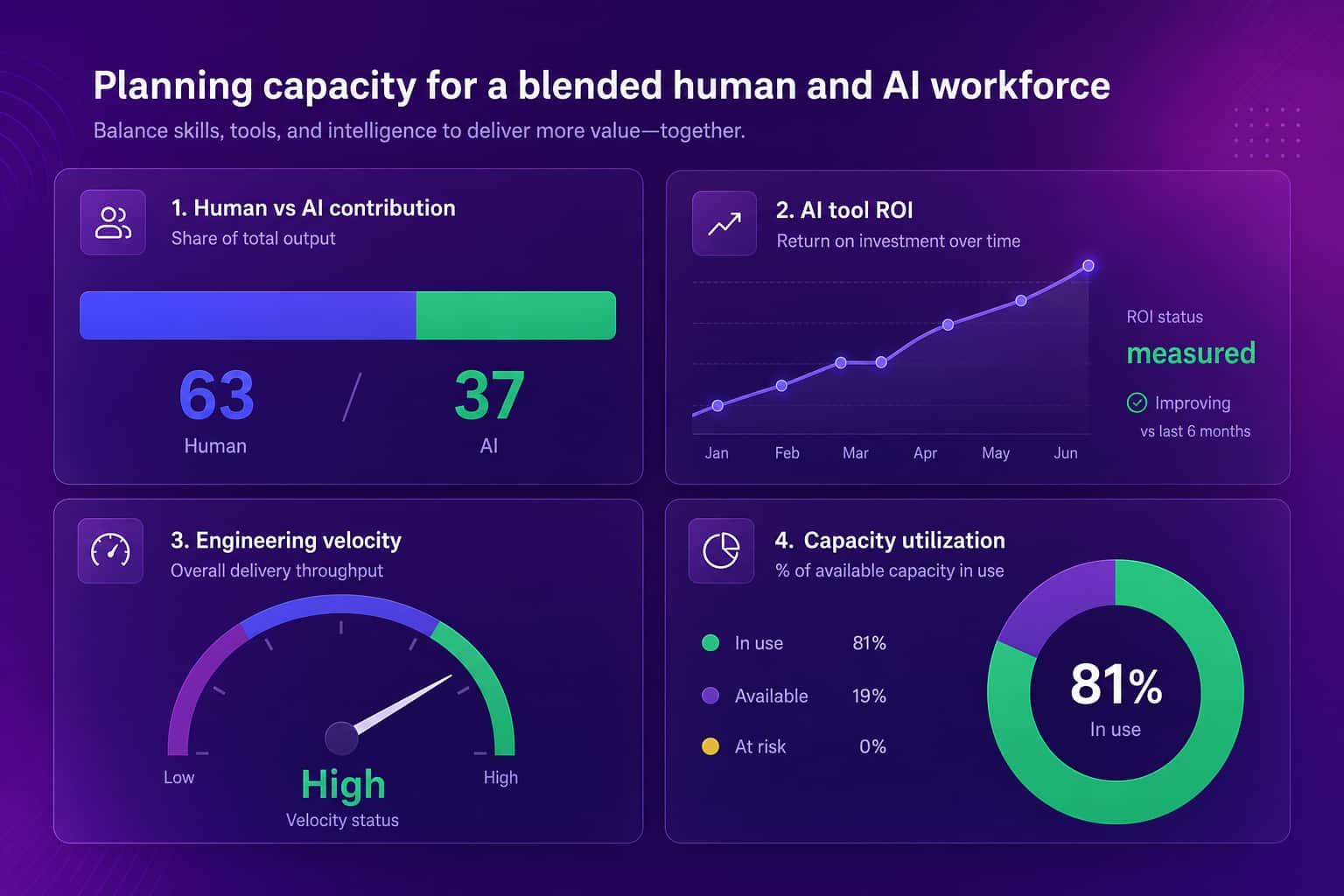
Task: Click the '37' AI value
Action: [x=489, y=395]
